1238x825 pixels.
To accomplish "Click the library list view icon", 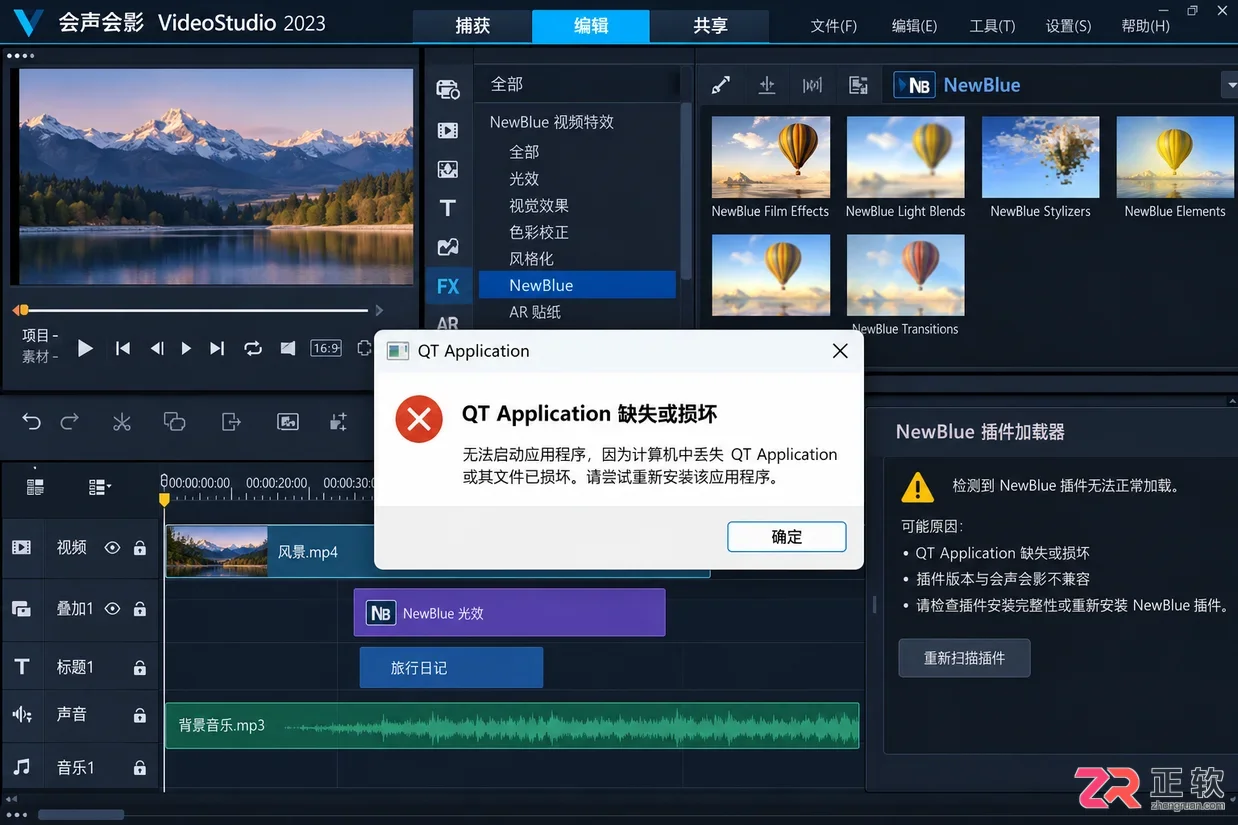I will pyautogui.click(x=858, y=86).
